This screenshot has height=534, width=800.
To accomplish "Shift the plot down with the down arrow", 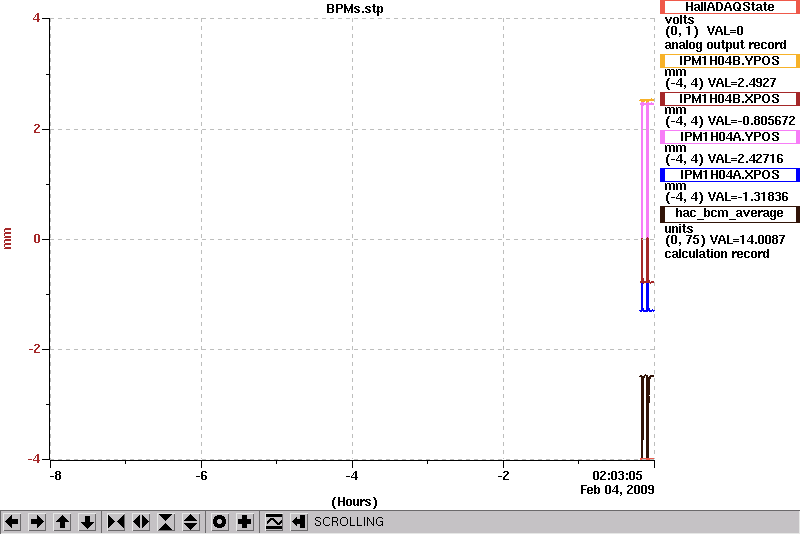I will click(87, 522).
